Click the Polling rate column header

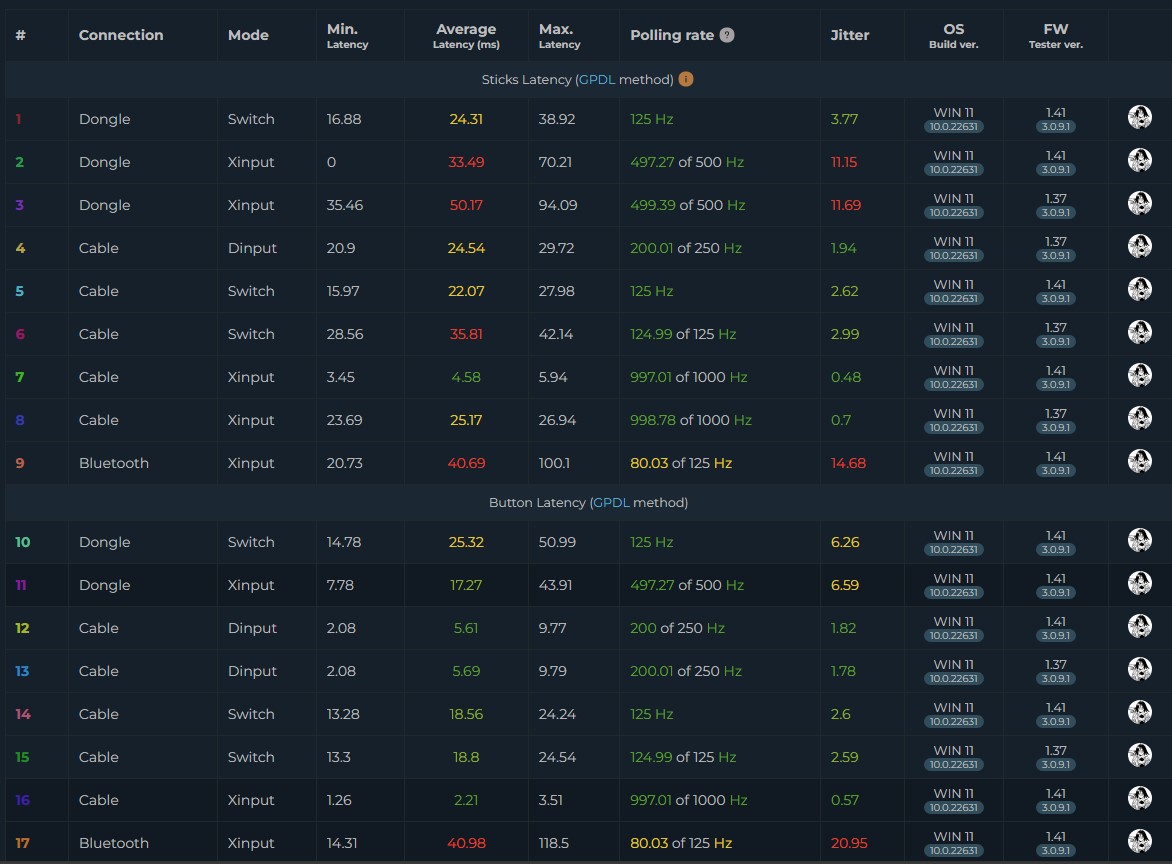(x=672, y=35)
